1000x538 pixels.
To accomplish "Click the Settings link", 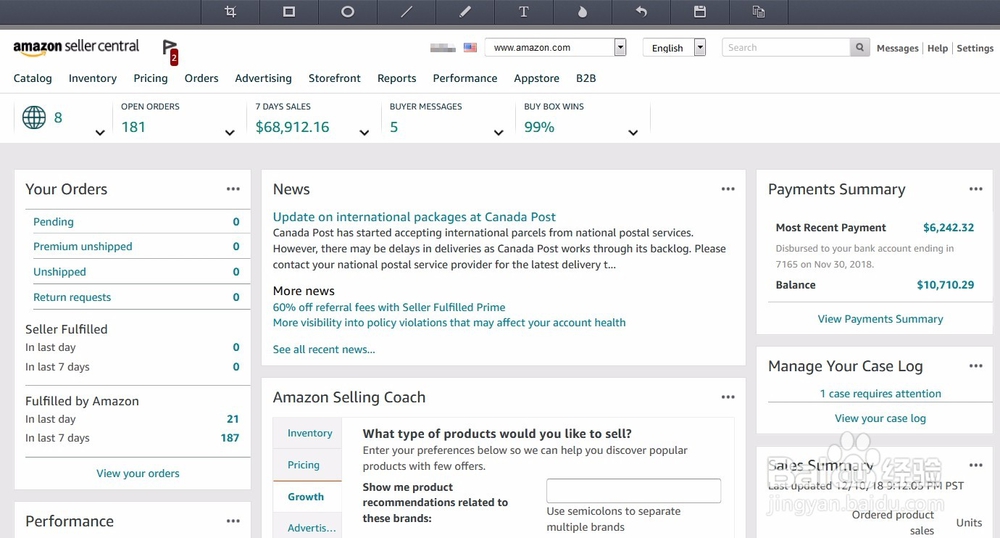I will [975, 48].
